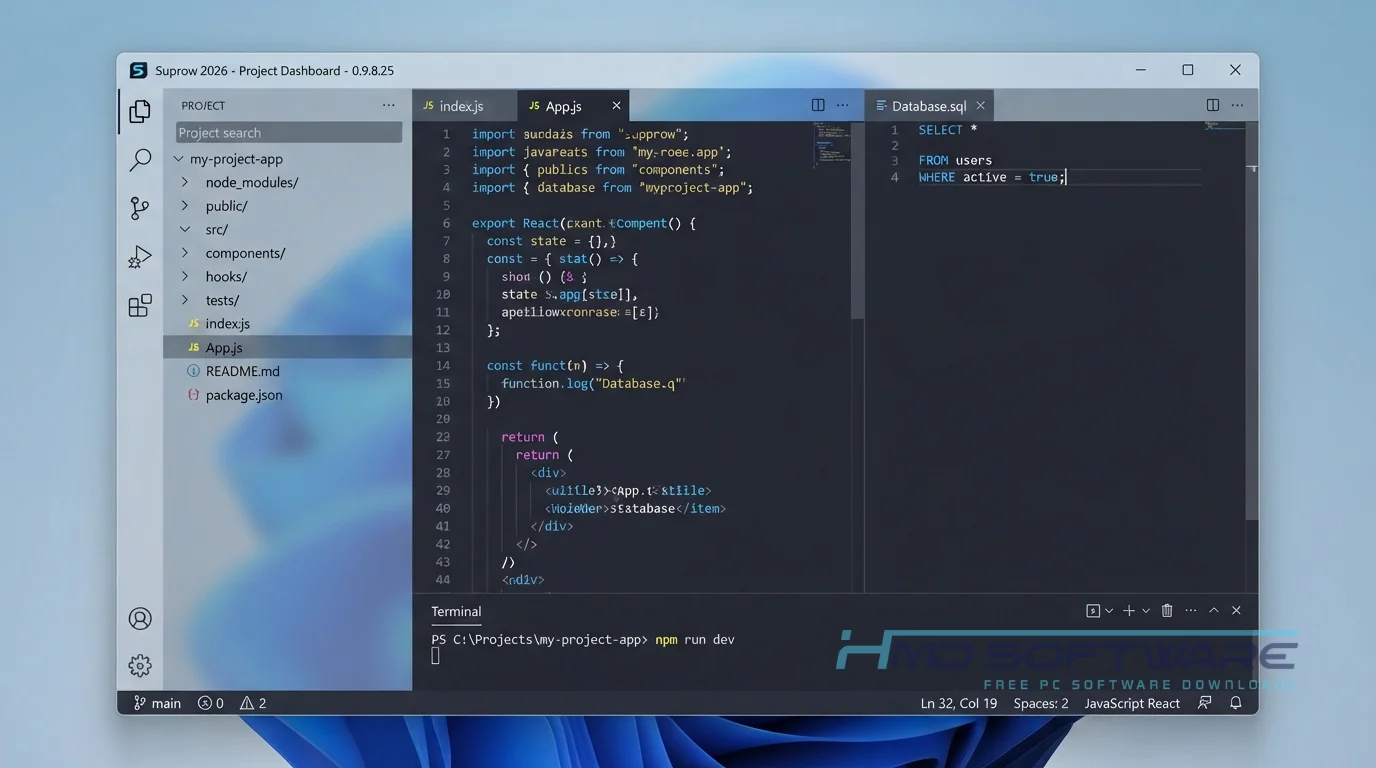Click 'SELECT *' line in Database.sql
The image size is (1376, 768).
pyautogui.click(x=948, y=130)
